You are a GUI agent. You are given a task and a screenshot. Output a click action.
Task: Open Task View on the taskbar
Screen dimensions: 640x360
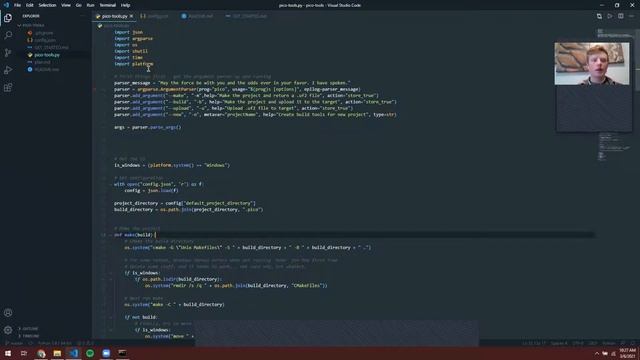[x=24, y=353]
